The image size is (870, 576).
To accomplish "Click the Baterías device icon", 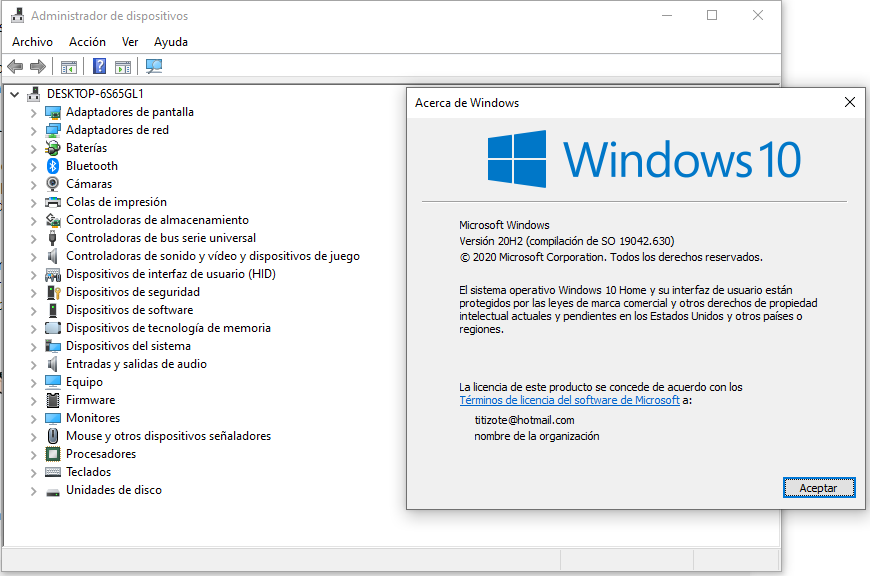I will (53, 148).
